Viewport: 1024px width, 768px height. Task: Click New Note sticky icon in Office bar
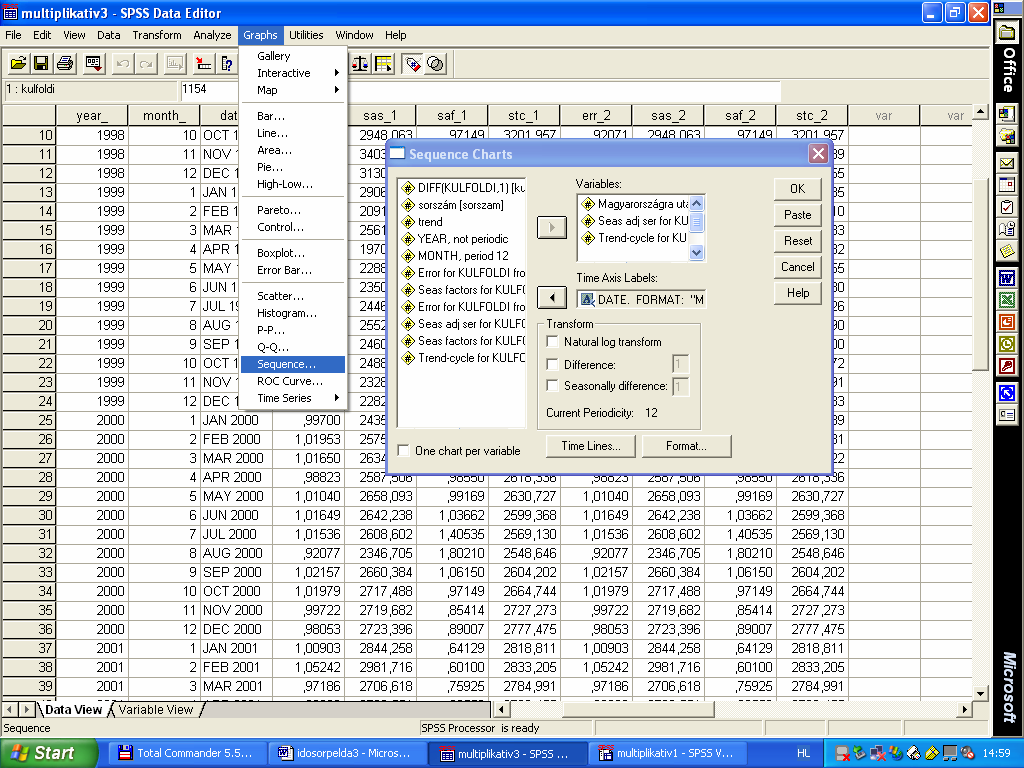pyautogui.click(x=1007, y=251)
